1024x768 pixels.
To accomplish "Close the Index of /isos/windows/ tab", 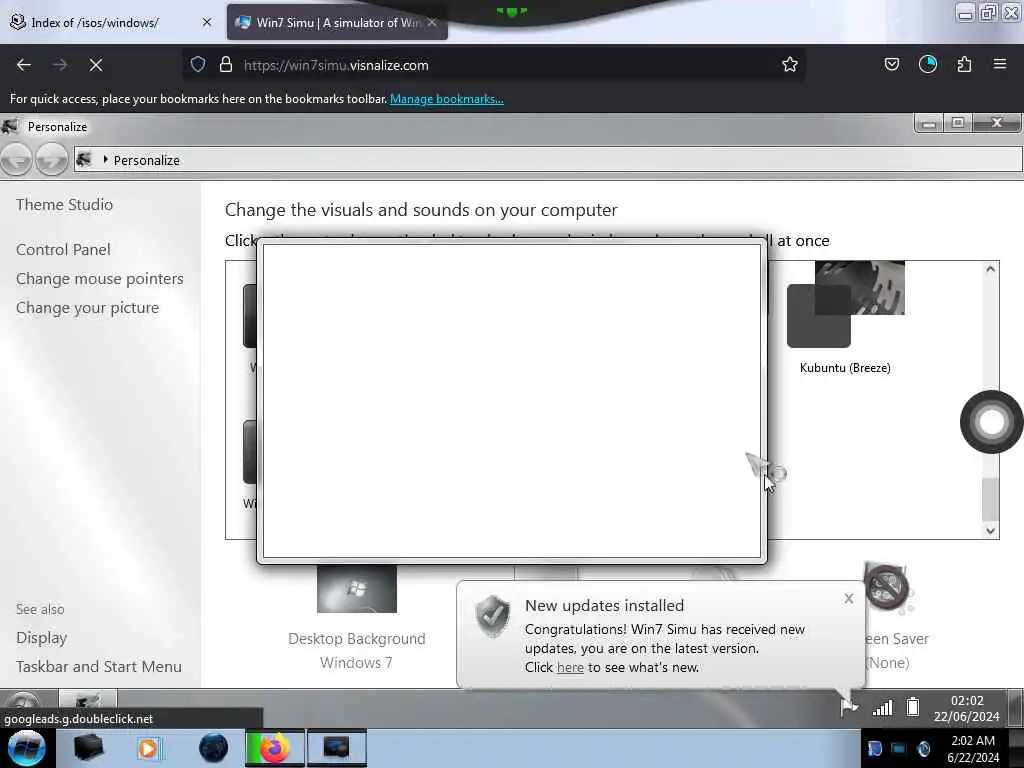I will tap(207, 22).
